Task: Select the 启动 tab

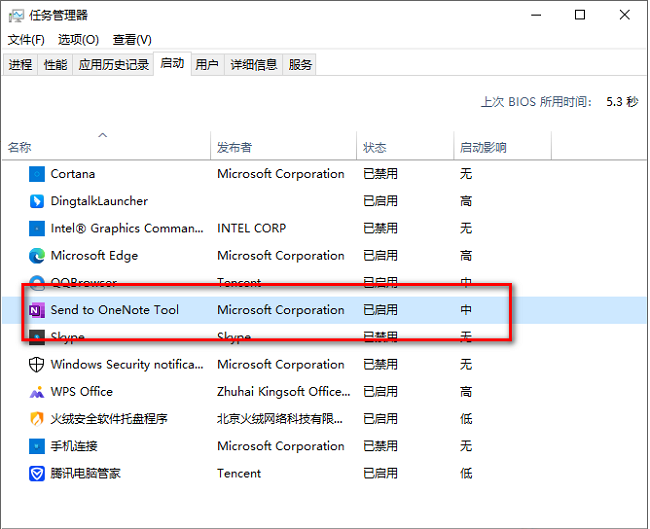Action: click(172, 63)
